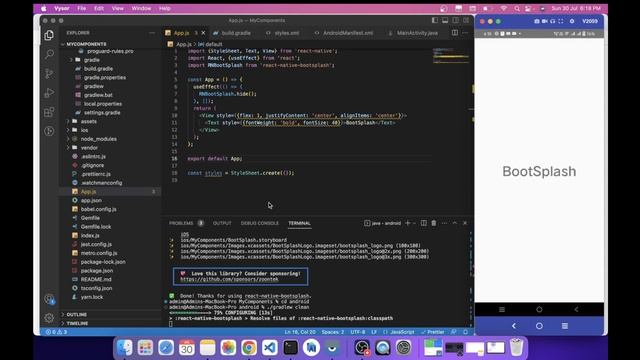Click the code minimap in editor
This screenshot has height=360, width=640.
pyautogui.click(x=451, y=56)
